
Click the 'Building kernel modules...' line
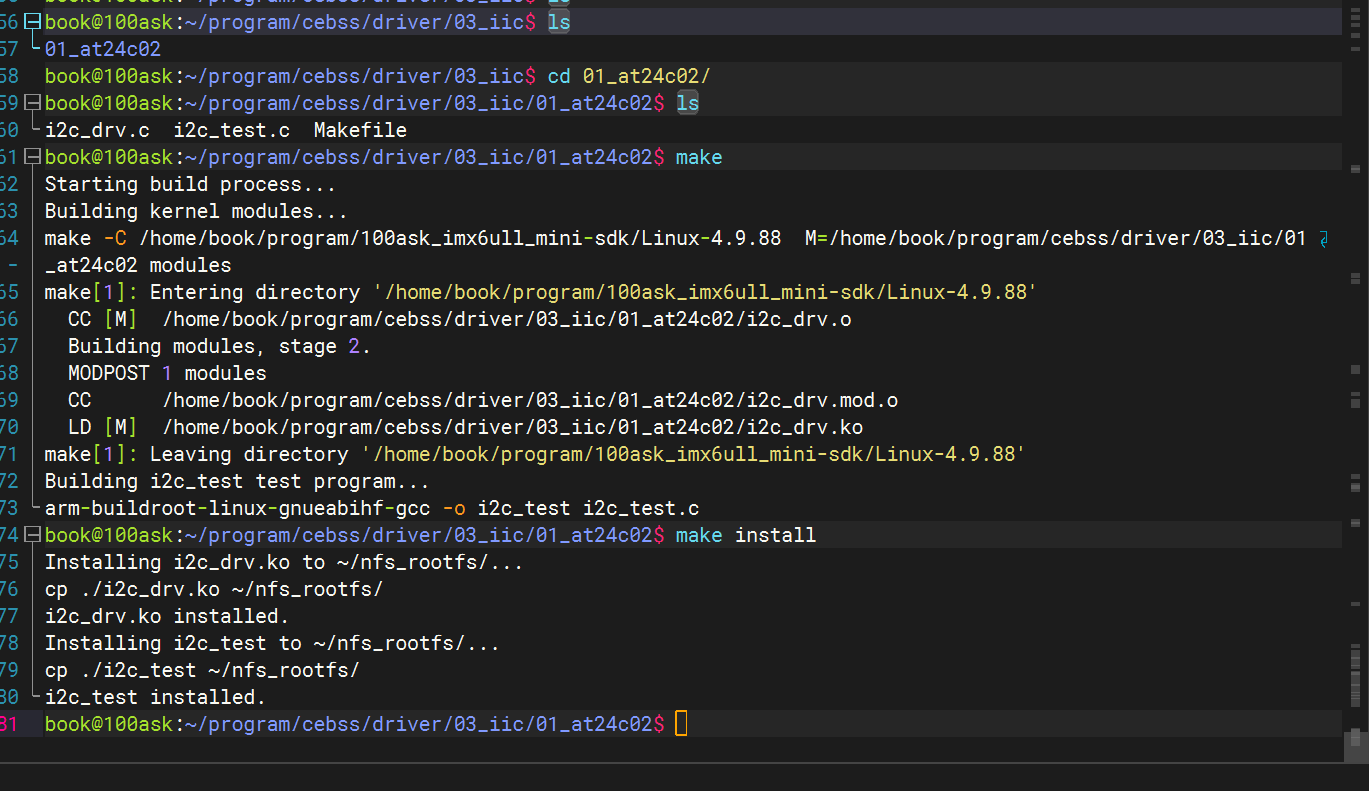196,210
